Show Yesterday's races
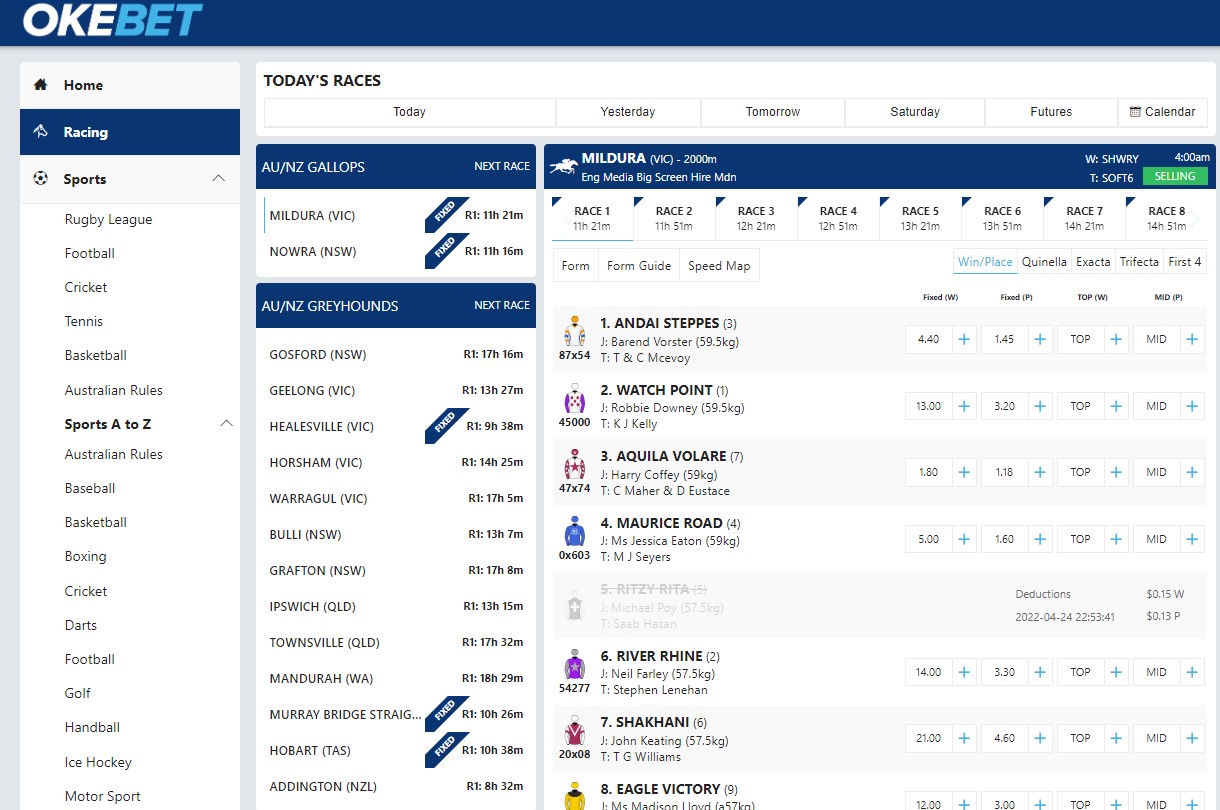 click(628, 112)
